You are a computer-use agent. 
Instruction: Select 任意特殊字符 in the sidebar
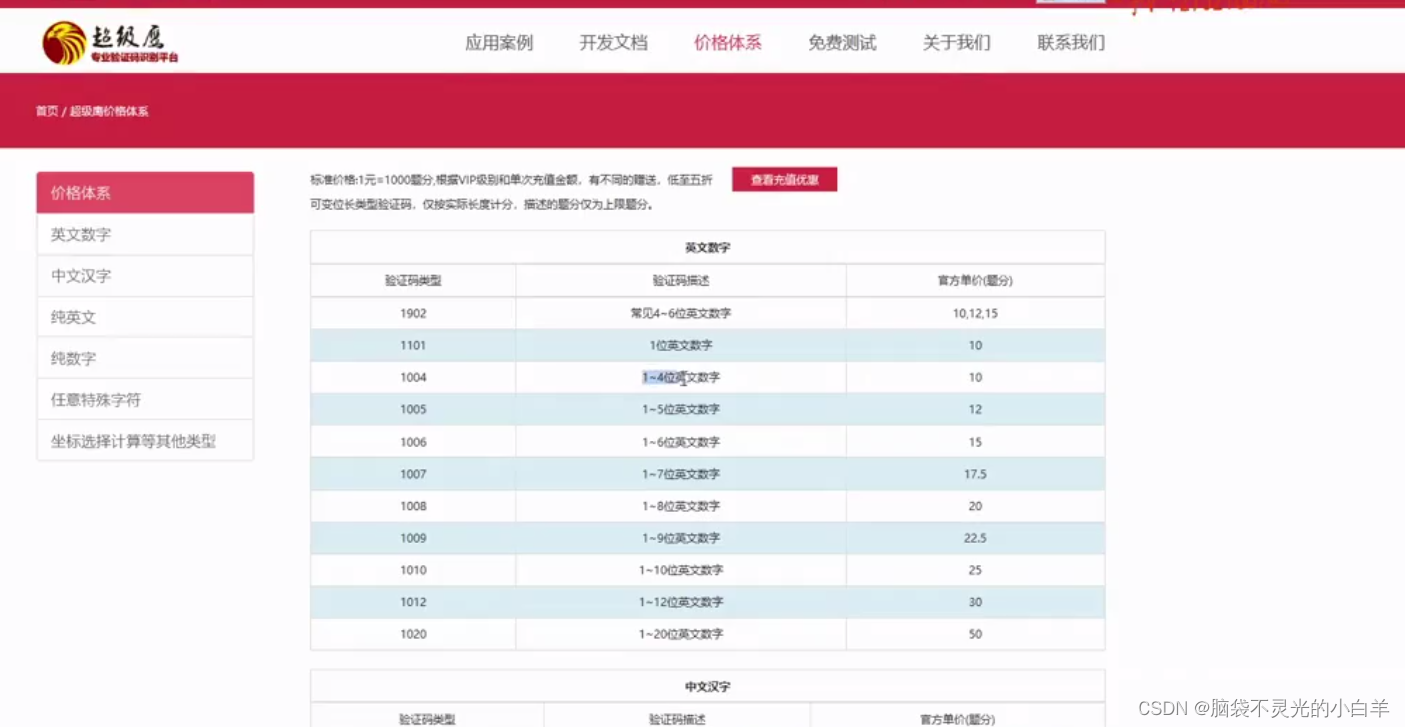[x=145, y=399]
